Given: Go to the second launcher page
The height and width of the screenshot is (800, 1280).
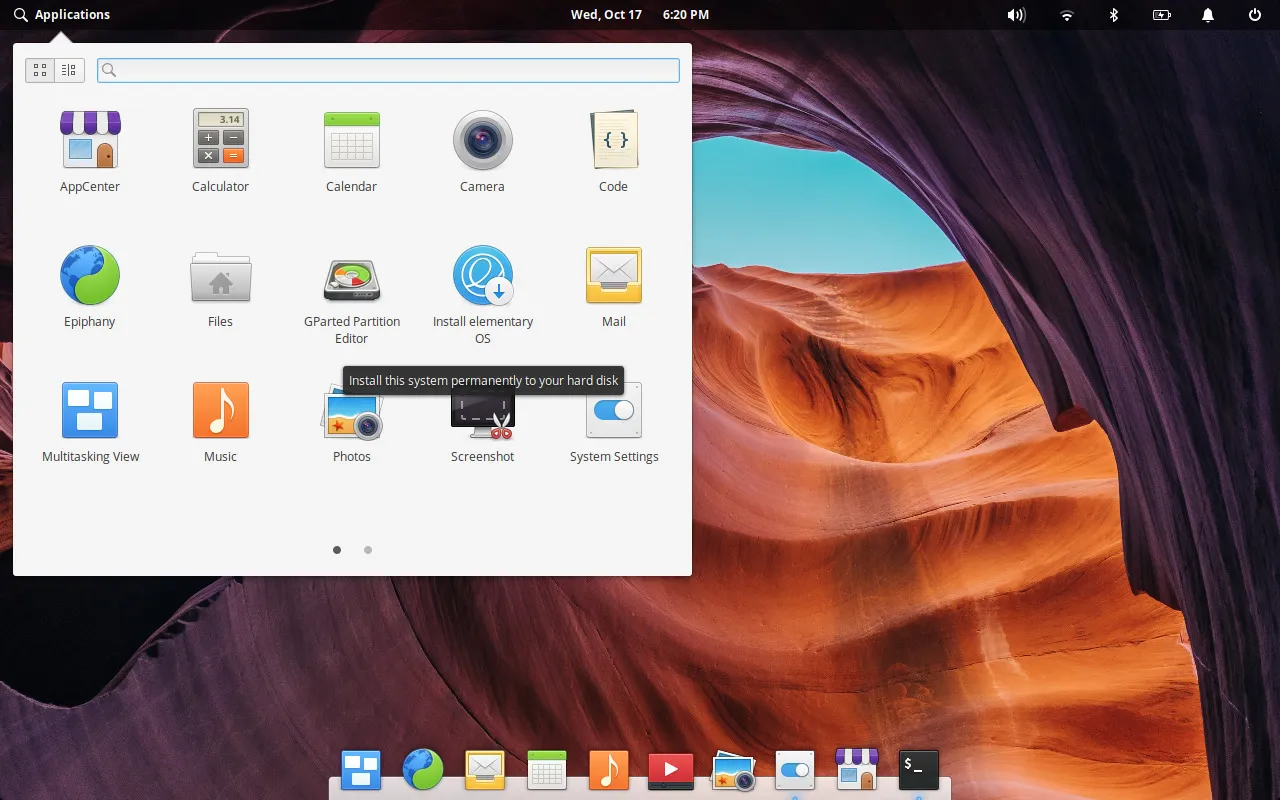Looking at the screenshot, I should (368, 550).
